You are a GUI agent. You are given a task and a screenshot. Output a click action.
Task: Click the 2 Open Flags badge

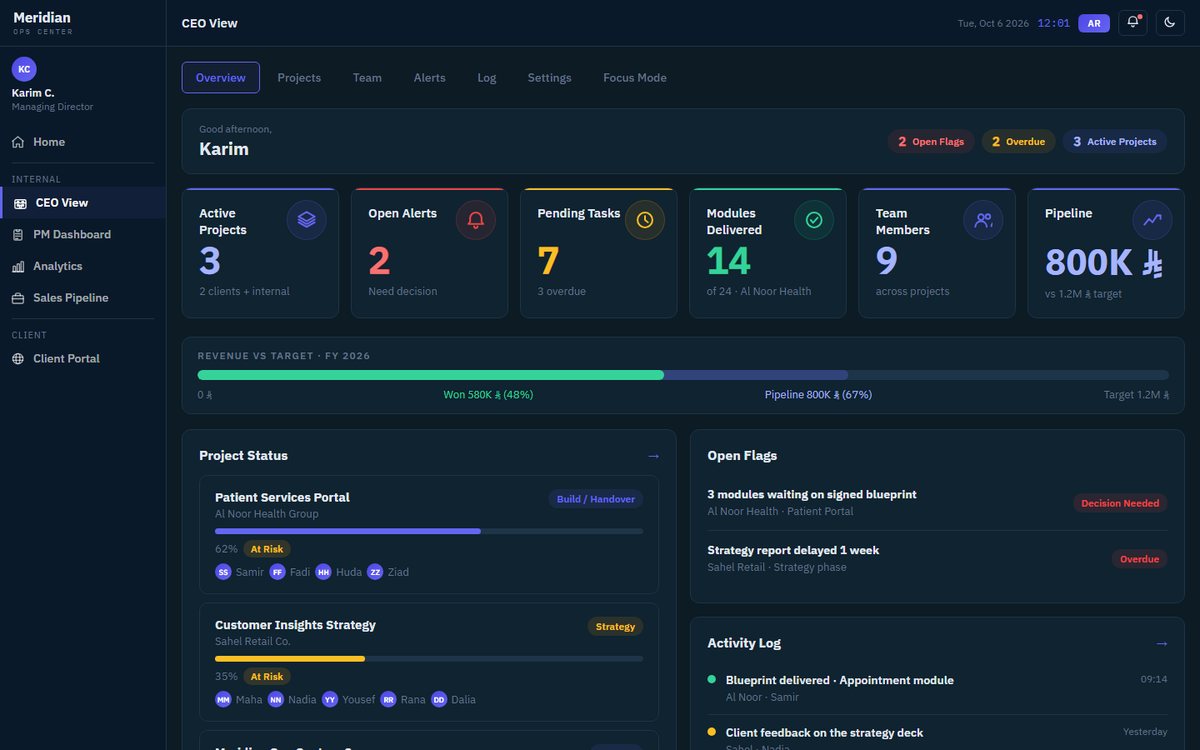point(931,142)
